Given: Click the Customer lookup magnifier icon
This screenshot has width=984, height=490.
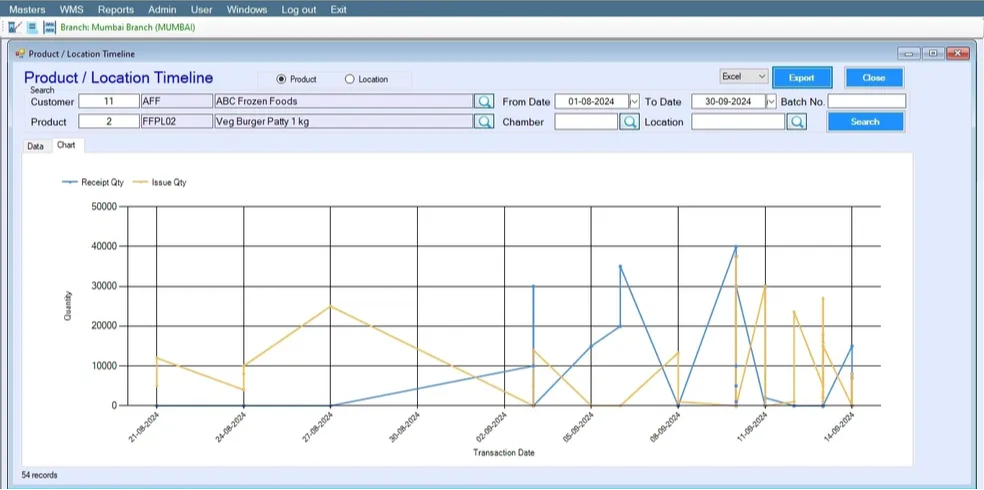Looking at the screenshot, I should (x=483, y=102).
